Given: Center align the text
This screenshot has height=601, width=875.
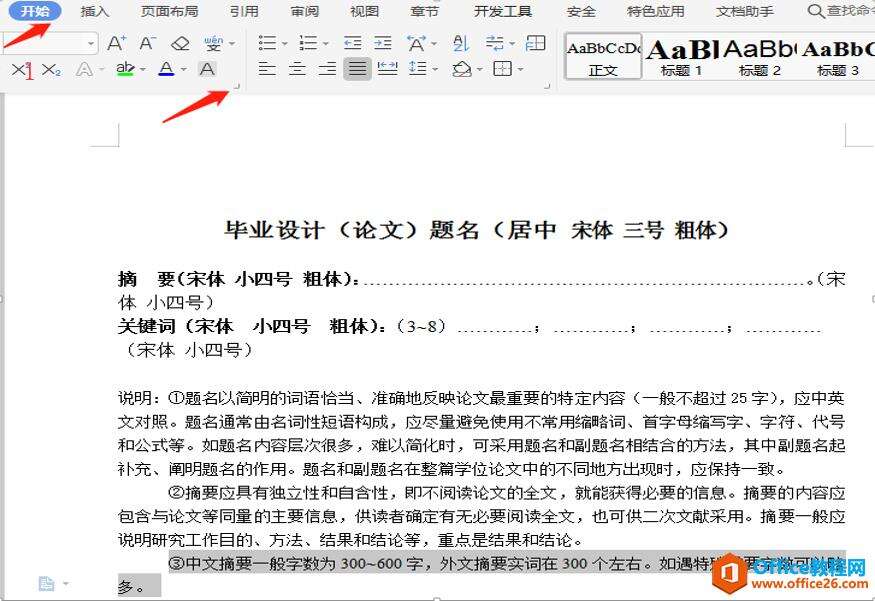Looking at the screenshot, I should click(297, 69).
